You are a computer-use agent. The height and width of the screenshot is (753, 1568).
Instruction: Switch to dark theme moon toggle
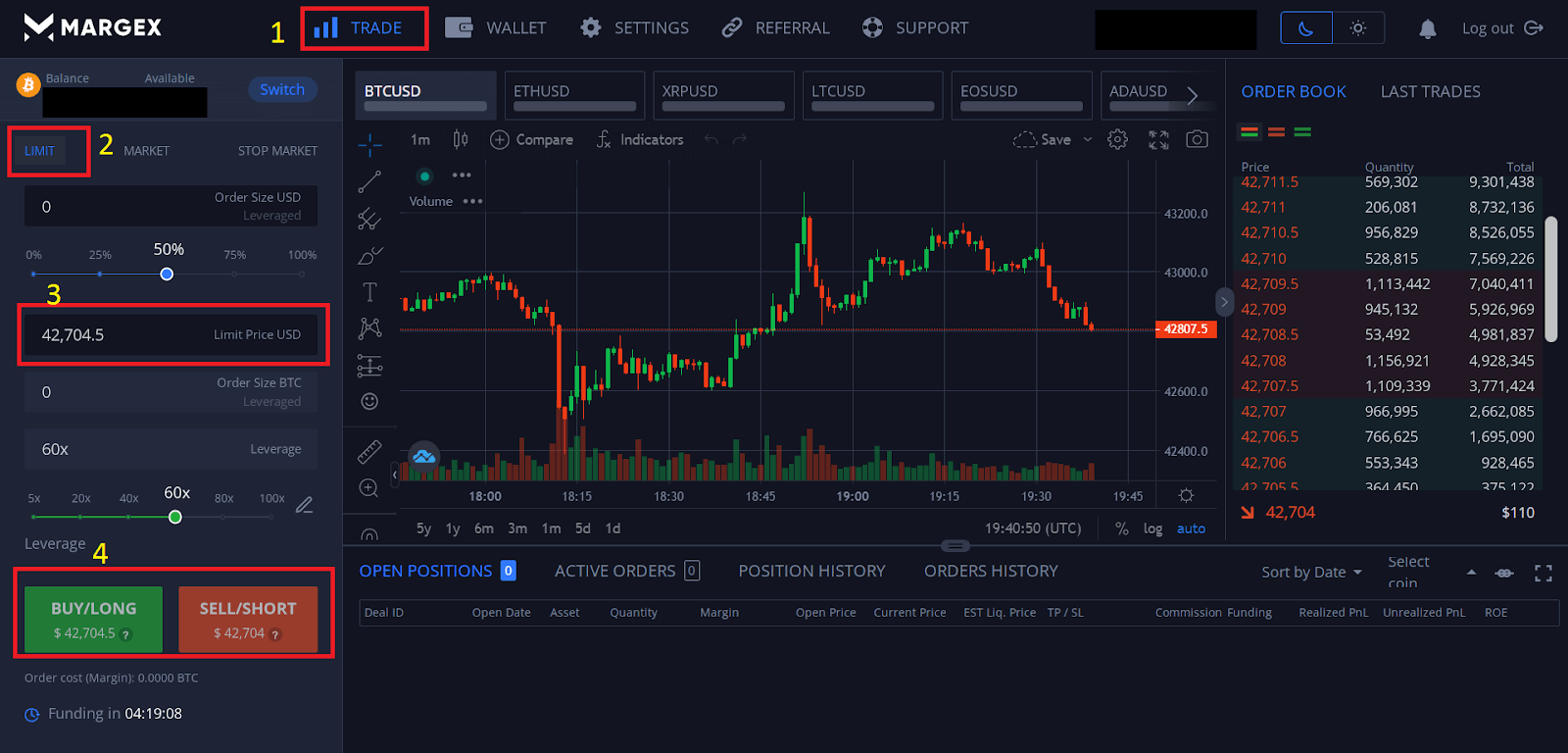pos(1306,28)
